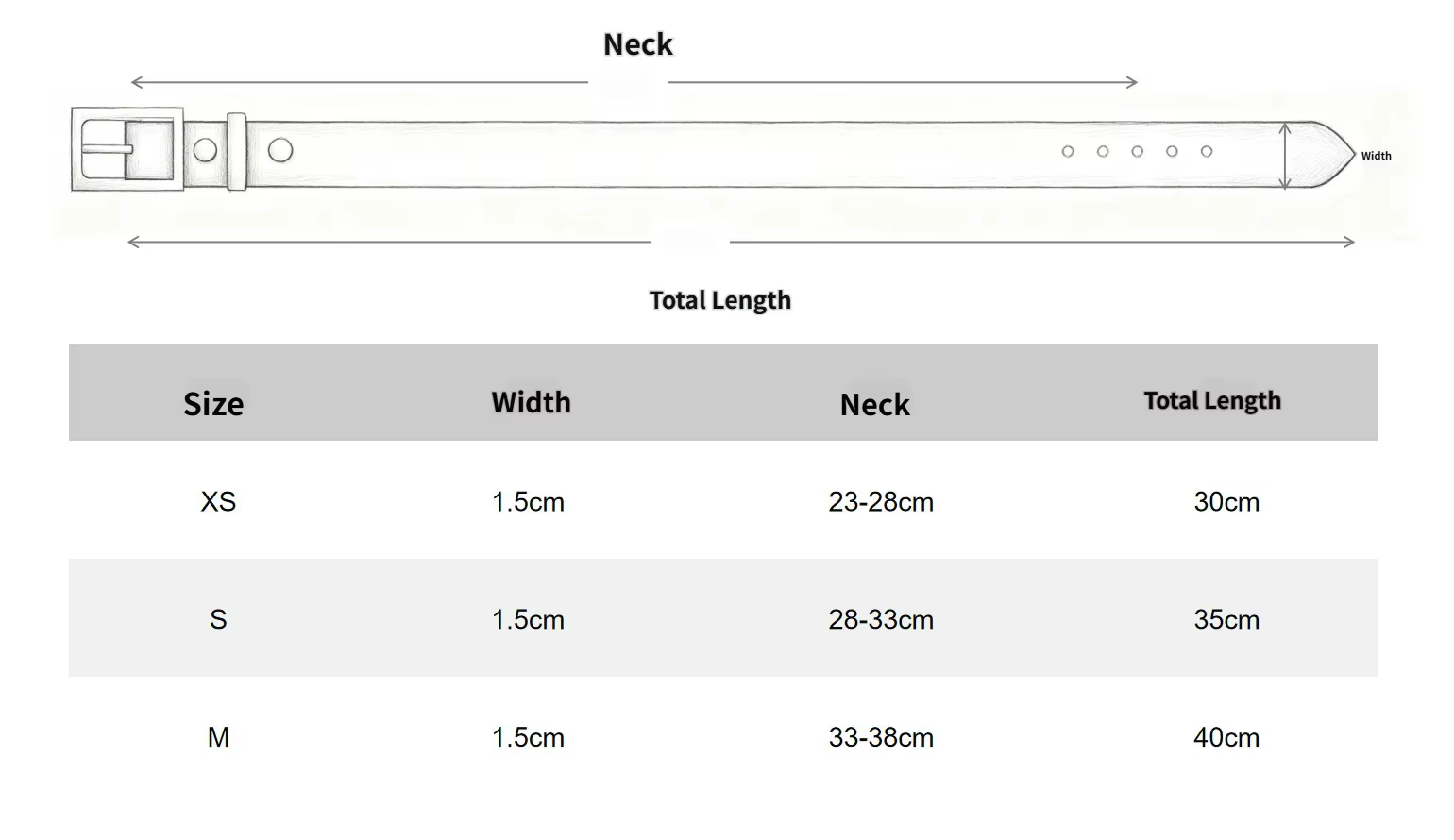Click the small 'Width' label beside collar tip

[x=1376, y=156]
